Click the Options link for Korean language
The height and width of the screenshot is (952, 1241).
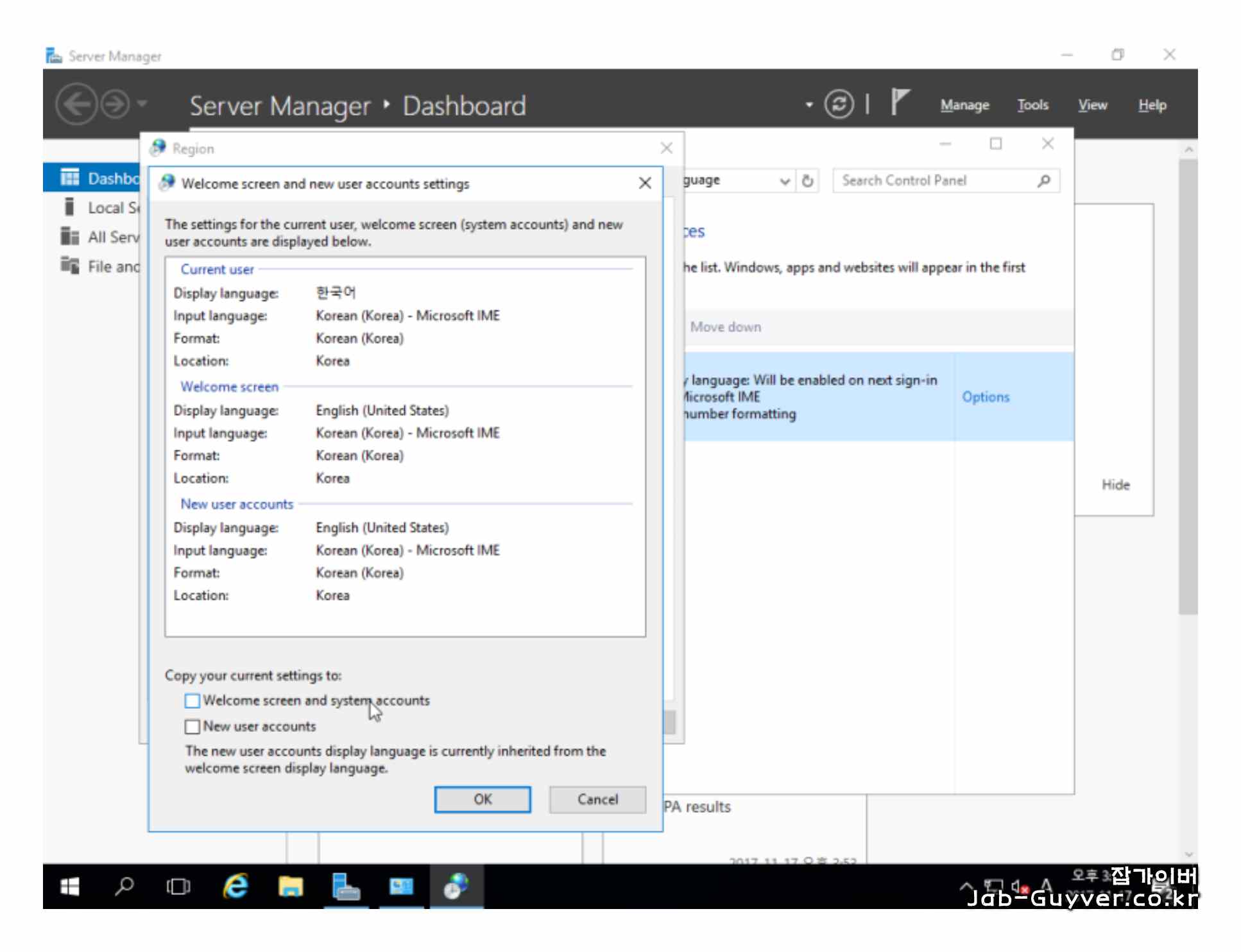[x=986, y=397]
